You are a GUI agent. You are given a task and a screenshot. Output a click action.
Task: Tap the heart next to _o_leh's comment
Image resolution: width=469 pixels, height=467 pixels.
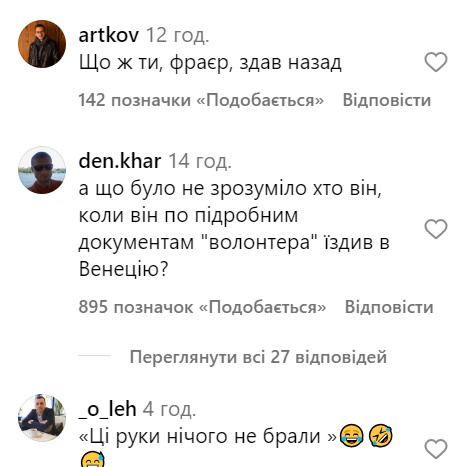[435, 449]
